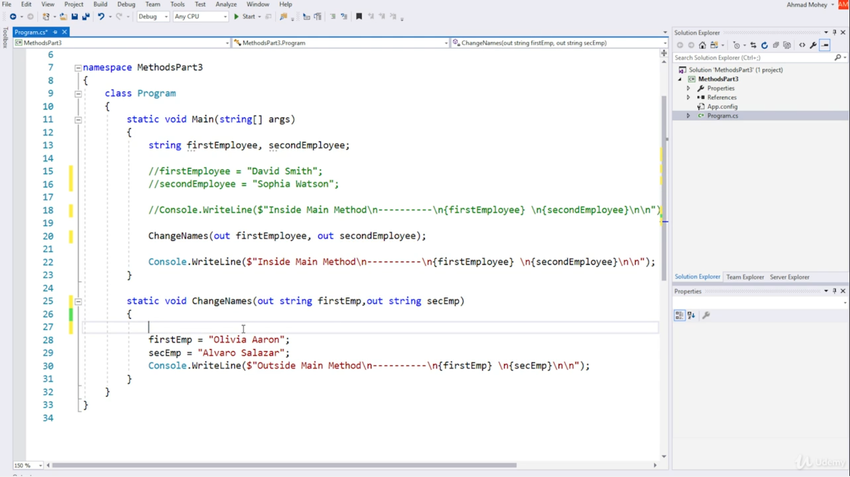
Task: Click Sync with Active Document icon
Action: (753, 46)
